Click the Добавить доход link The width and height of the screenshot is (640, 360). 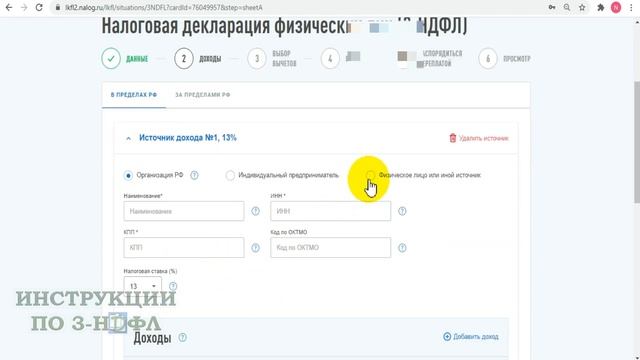click(471, 336)
